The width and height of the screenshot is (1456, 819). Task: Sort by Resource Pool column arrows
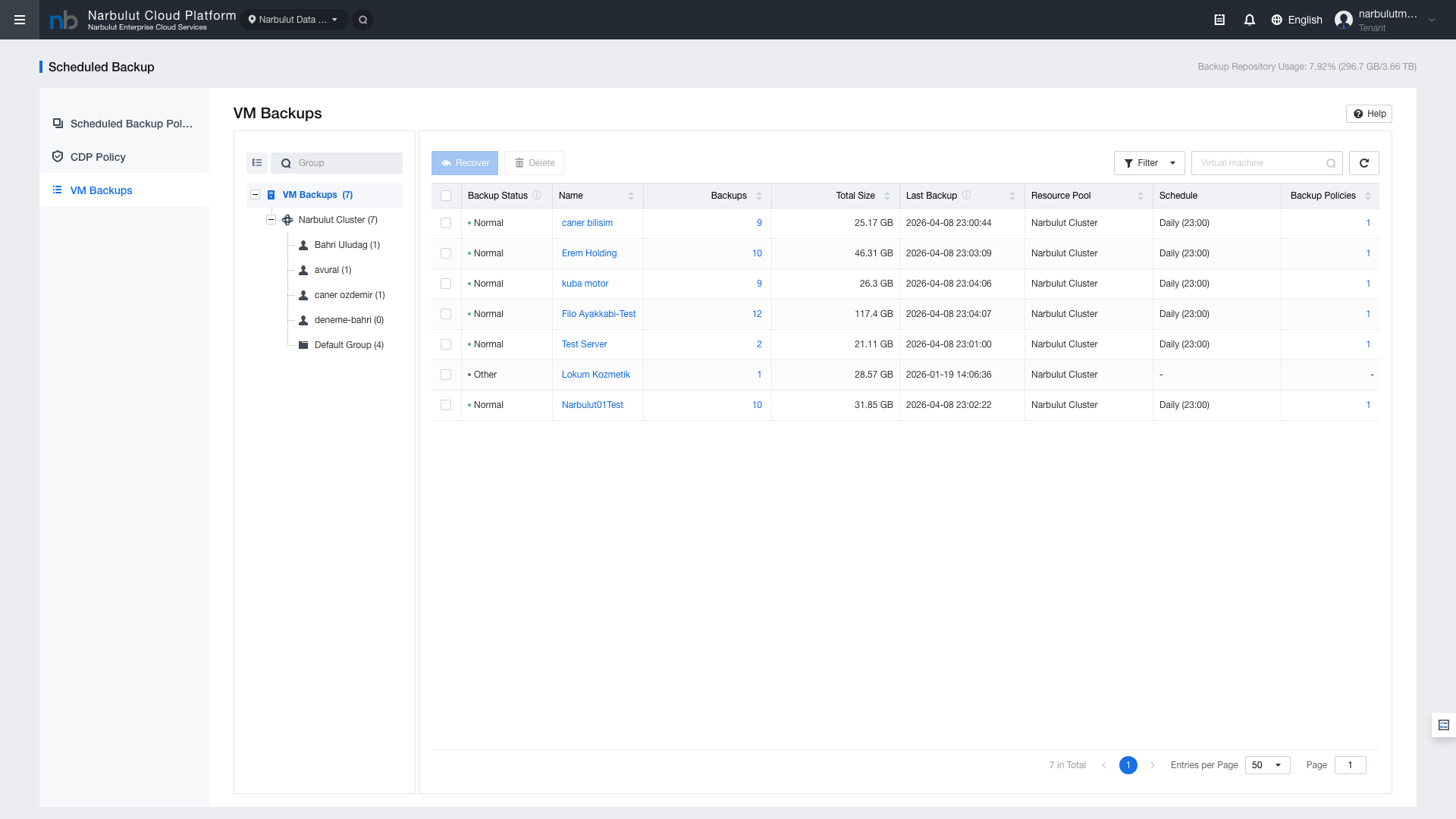pyautogui.click(x=1141, y=196)
